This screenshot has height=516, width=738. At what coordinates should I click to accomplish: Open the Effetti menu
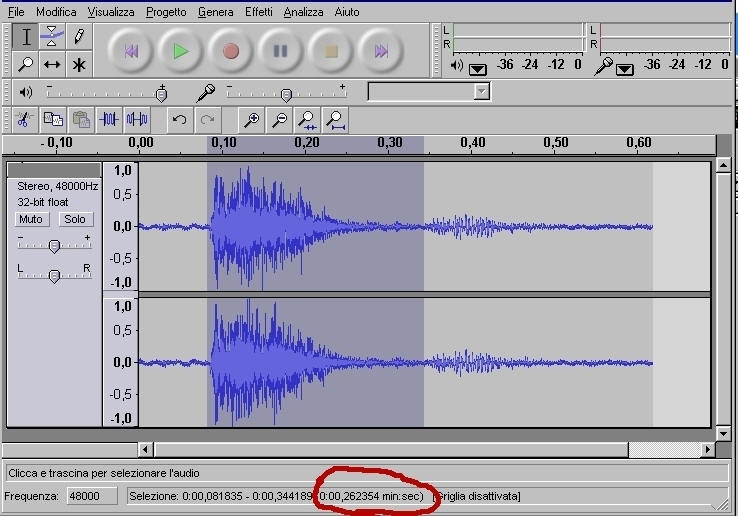[x=258, y=12]
